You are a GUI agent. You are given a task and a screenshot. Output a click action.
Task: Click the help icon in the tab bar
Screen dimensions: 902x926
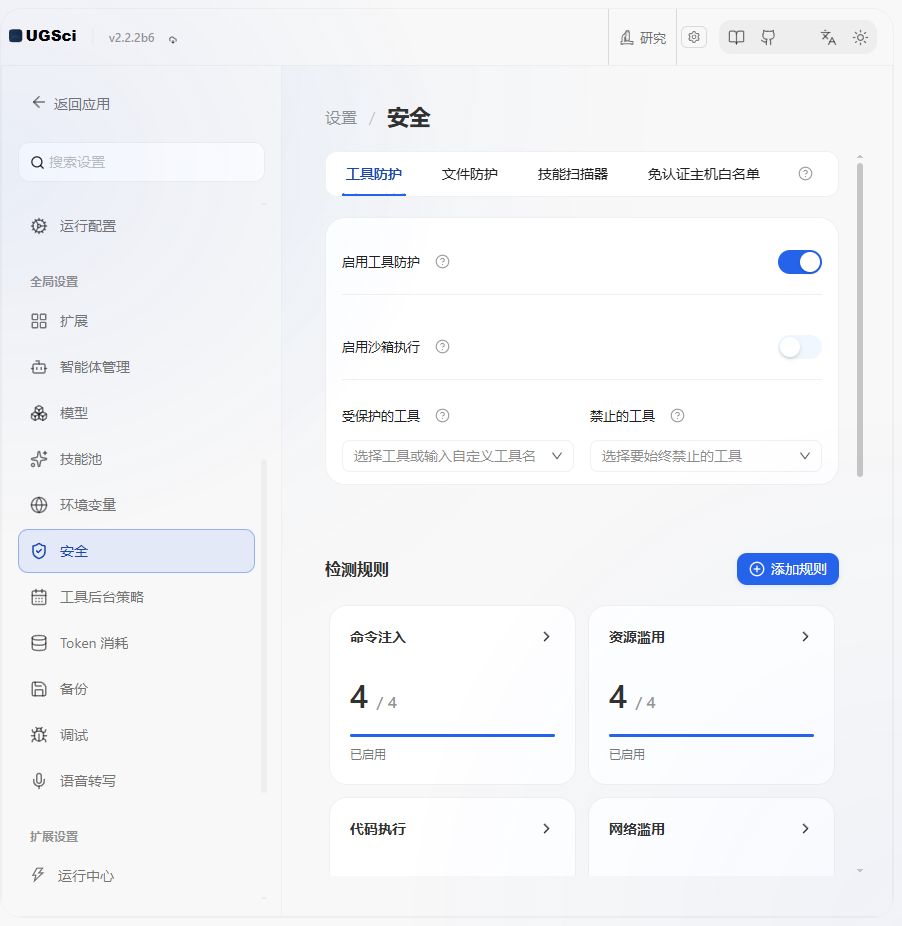click(x=805, y=174)
